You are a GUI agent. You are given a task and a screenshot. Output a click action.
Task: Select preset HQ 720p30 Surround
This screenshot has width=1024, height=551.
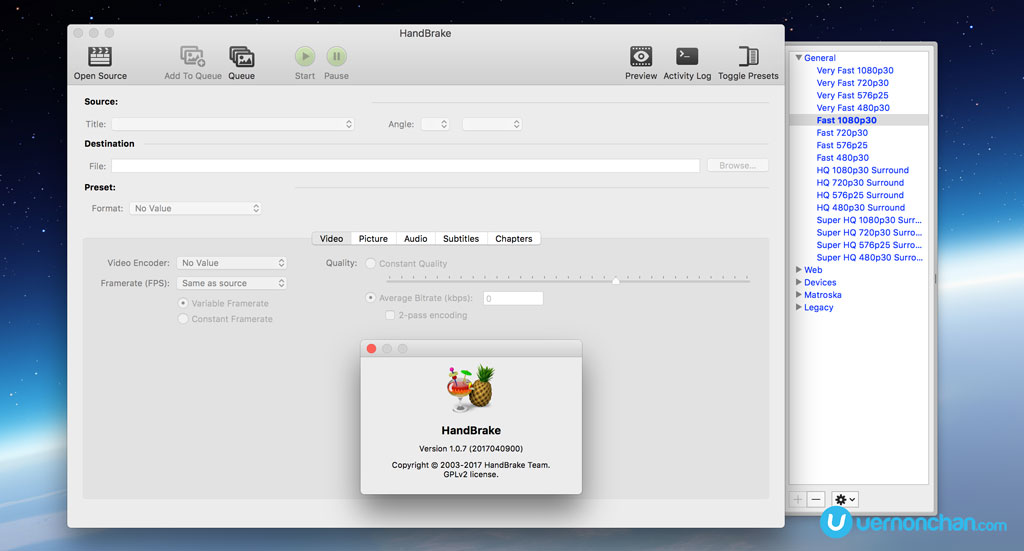[x=860, y=183]
